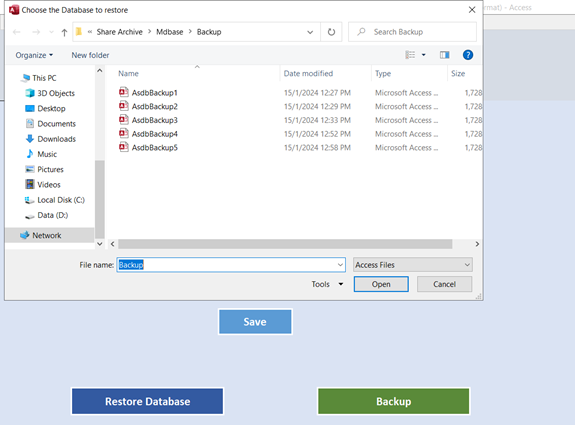
Task: Toggle the preview pane icon
Action: (x=444, y=55)
